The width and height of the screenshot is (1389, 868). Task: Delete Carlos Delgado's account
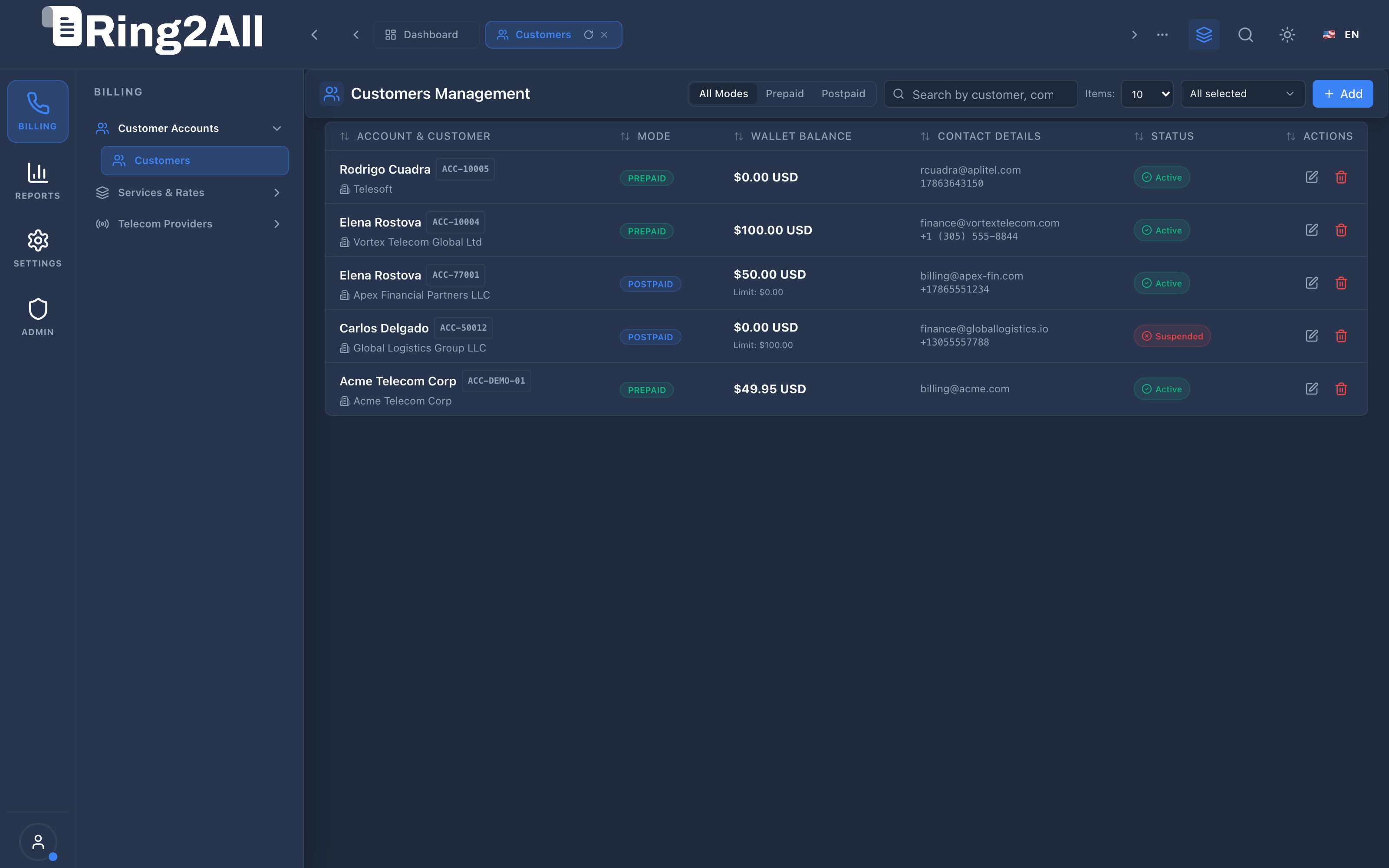[1341, 336]
